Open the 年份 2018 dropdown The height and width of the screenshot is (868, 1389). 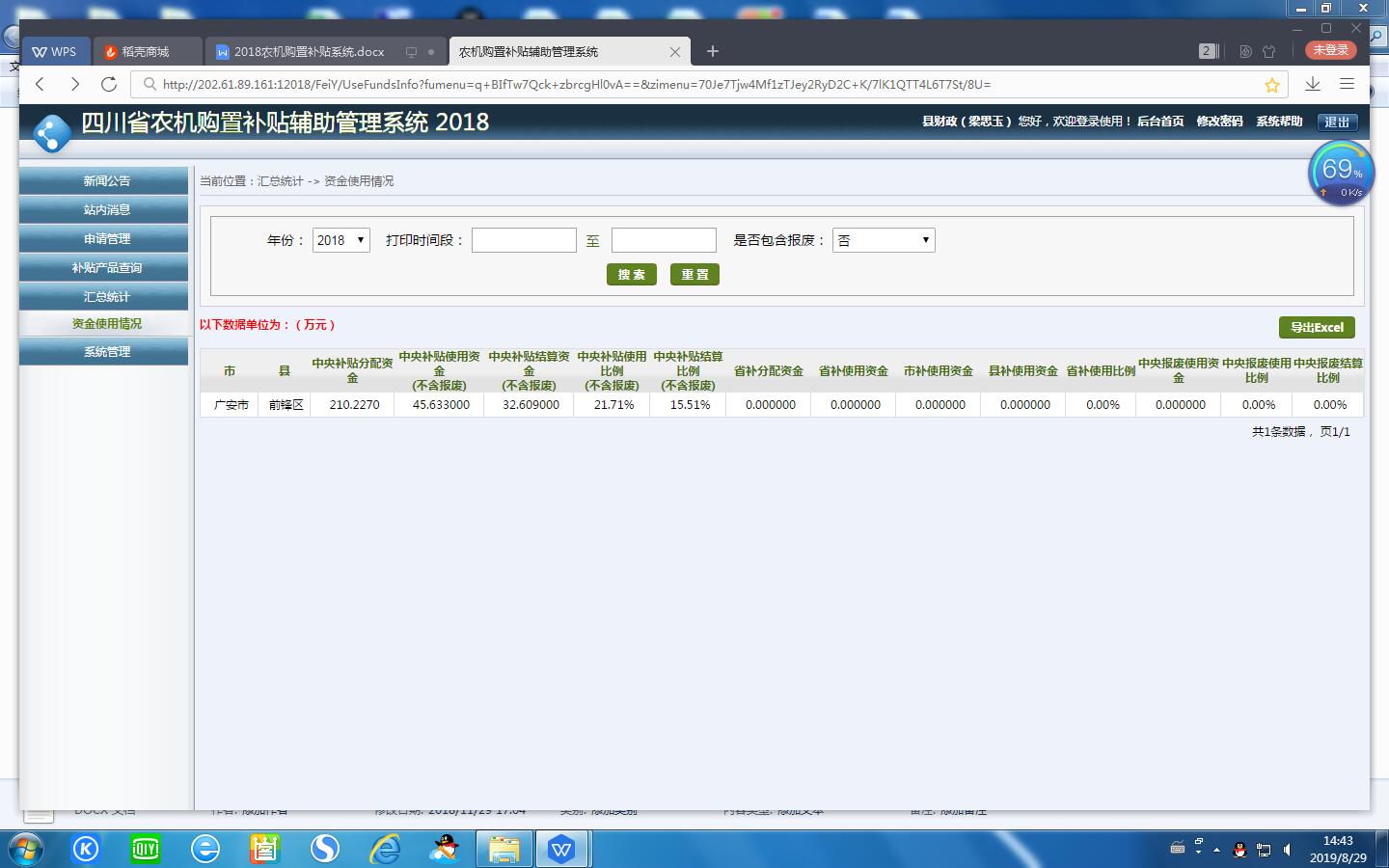(x=341, y=240)
